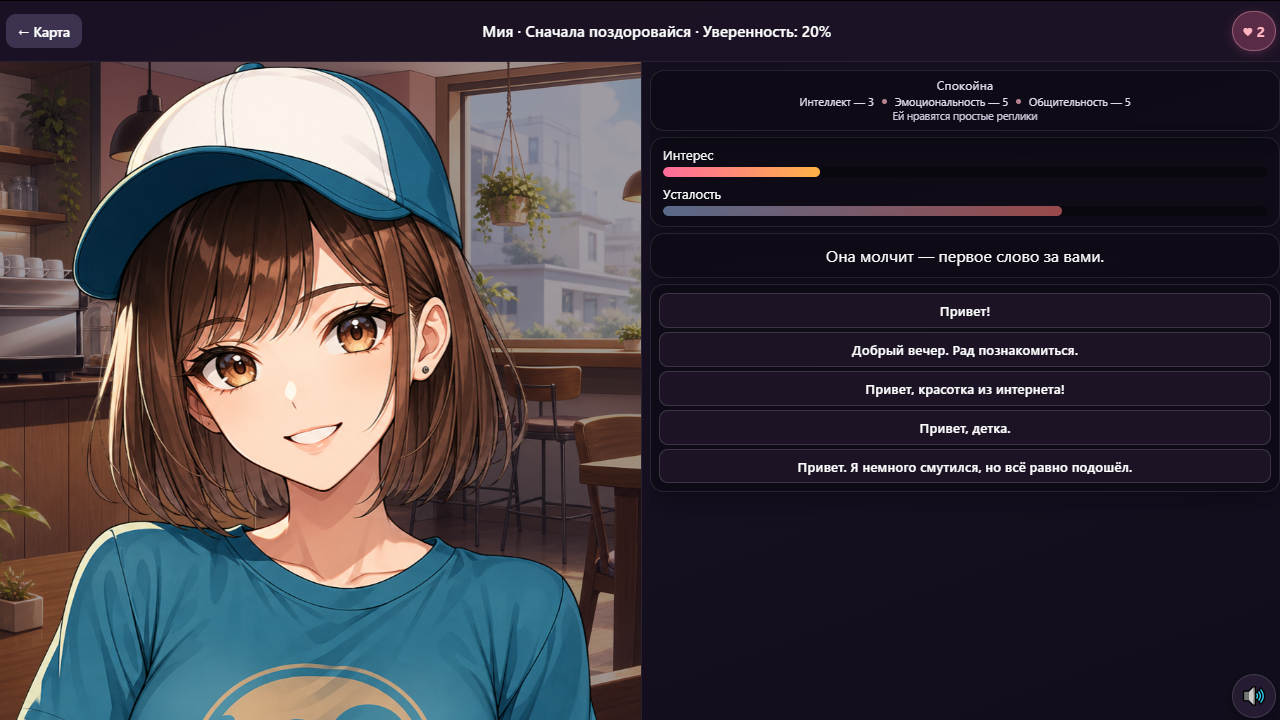Click the stat "Общительность — 5"
The width and height of the screenshot is (1280, 720).
pos(1079,102)
